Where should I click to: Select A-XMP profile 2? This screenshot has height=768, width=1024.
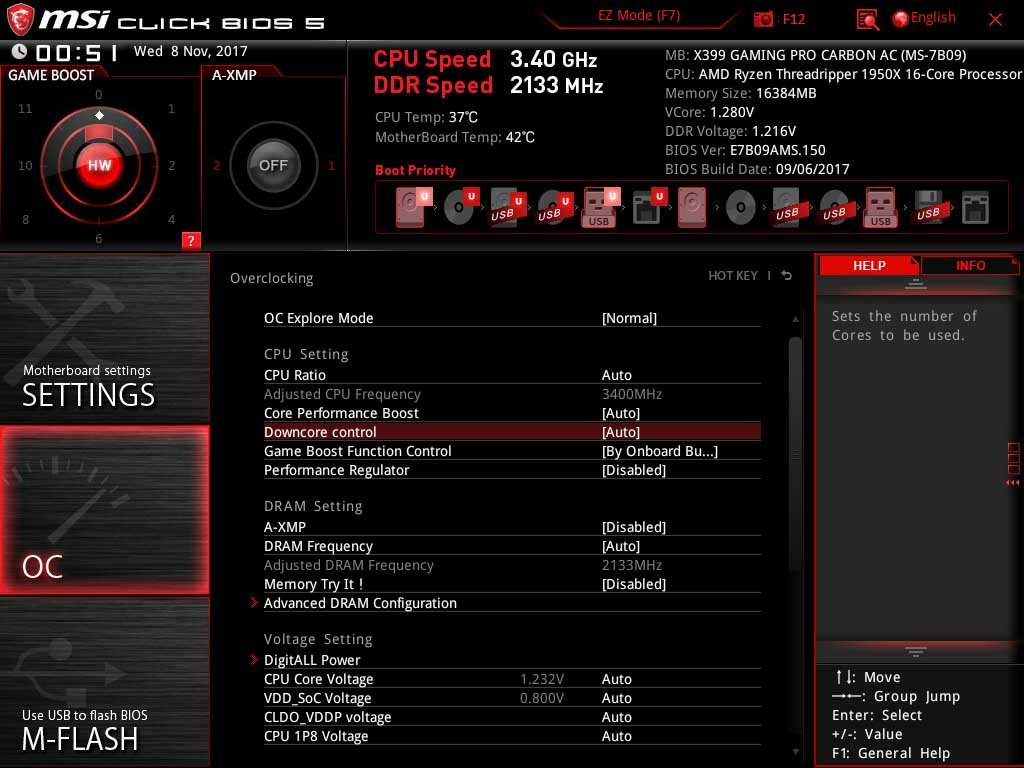tap(216, 165)
